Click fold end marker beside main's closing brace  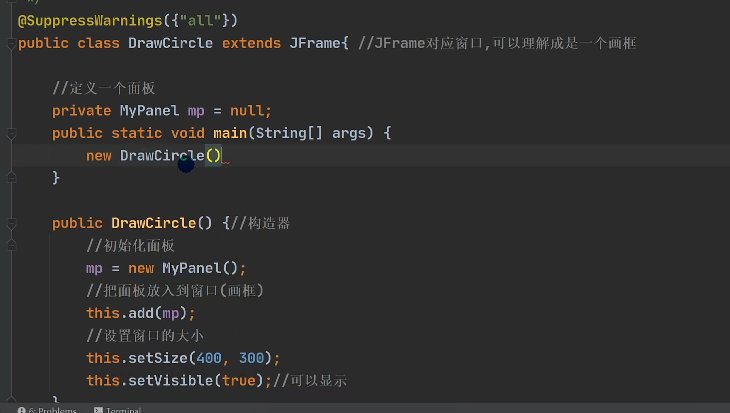tap(11, 178)
